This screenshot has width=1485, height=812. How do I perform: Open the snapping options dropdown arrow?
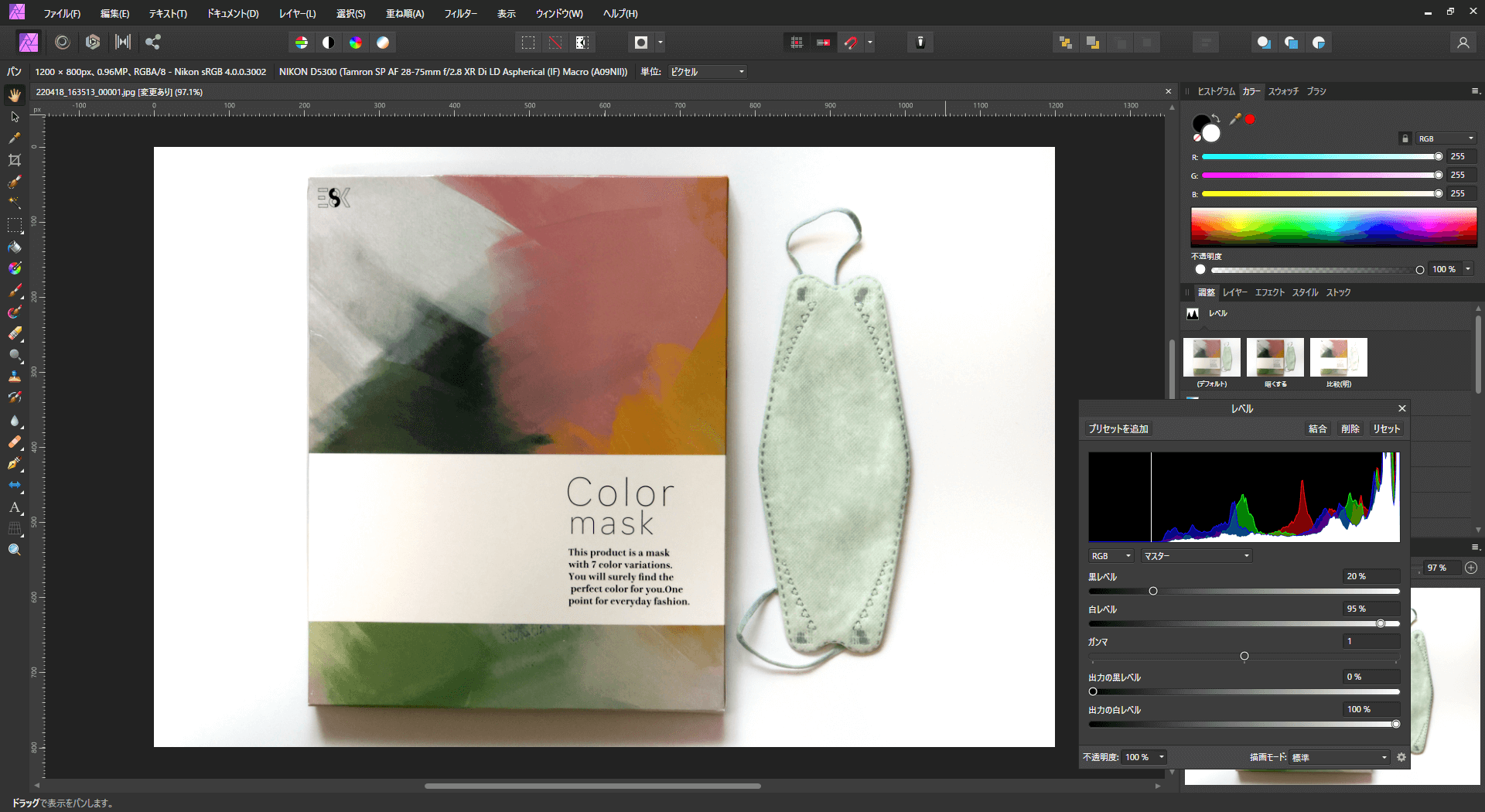(x=870, y=43)
